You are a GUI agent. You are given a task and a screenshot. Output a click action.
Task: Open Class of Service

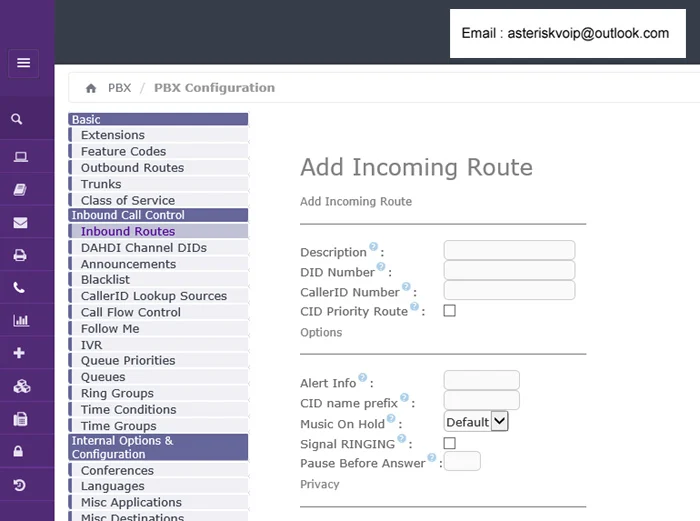pos(158,200)
